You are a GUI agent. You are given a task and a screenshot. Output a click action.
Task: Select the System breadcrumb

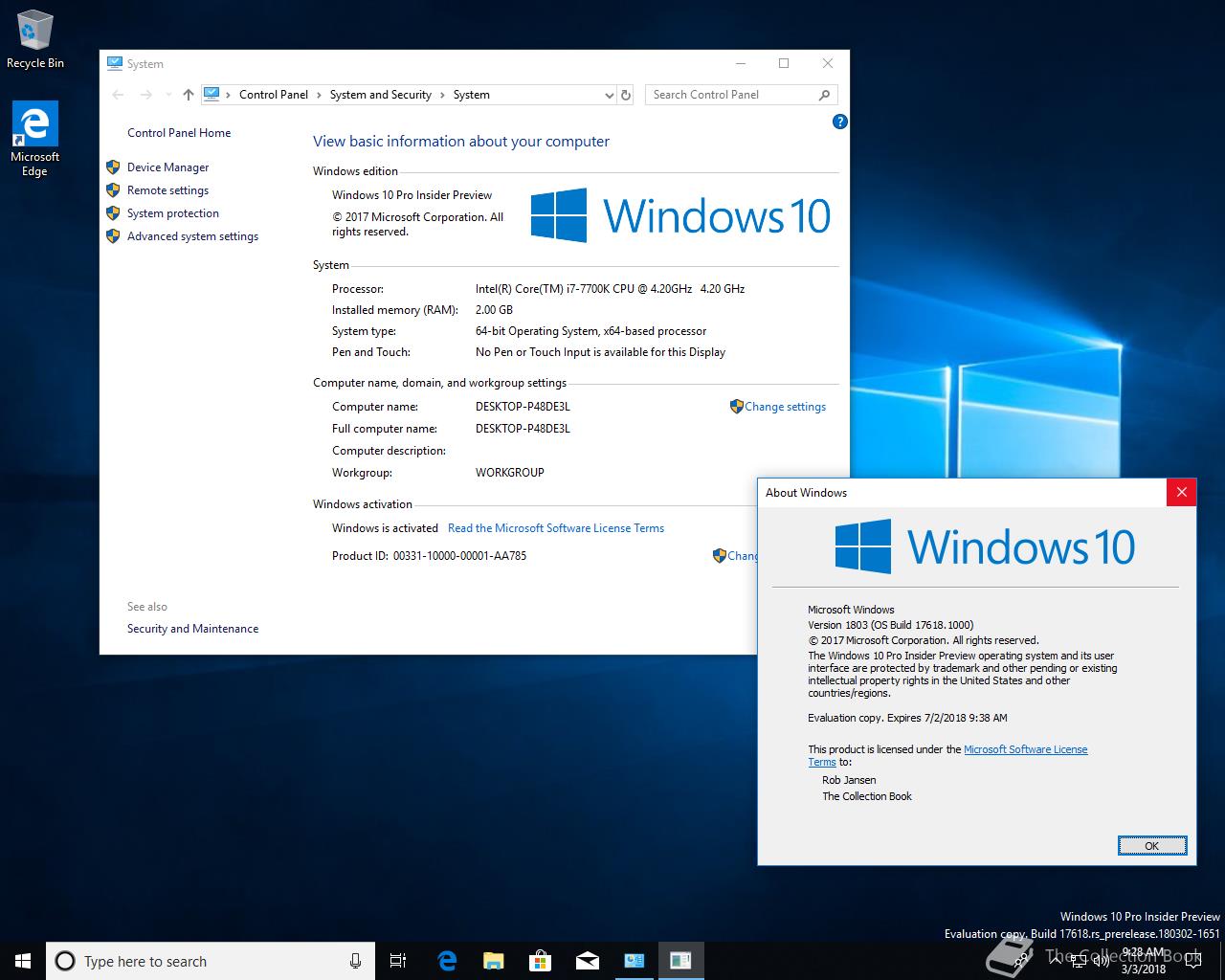471,95
